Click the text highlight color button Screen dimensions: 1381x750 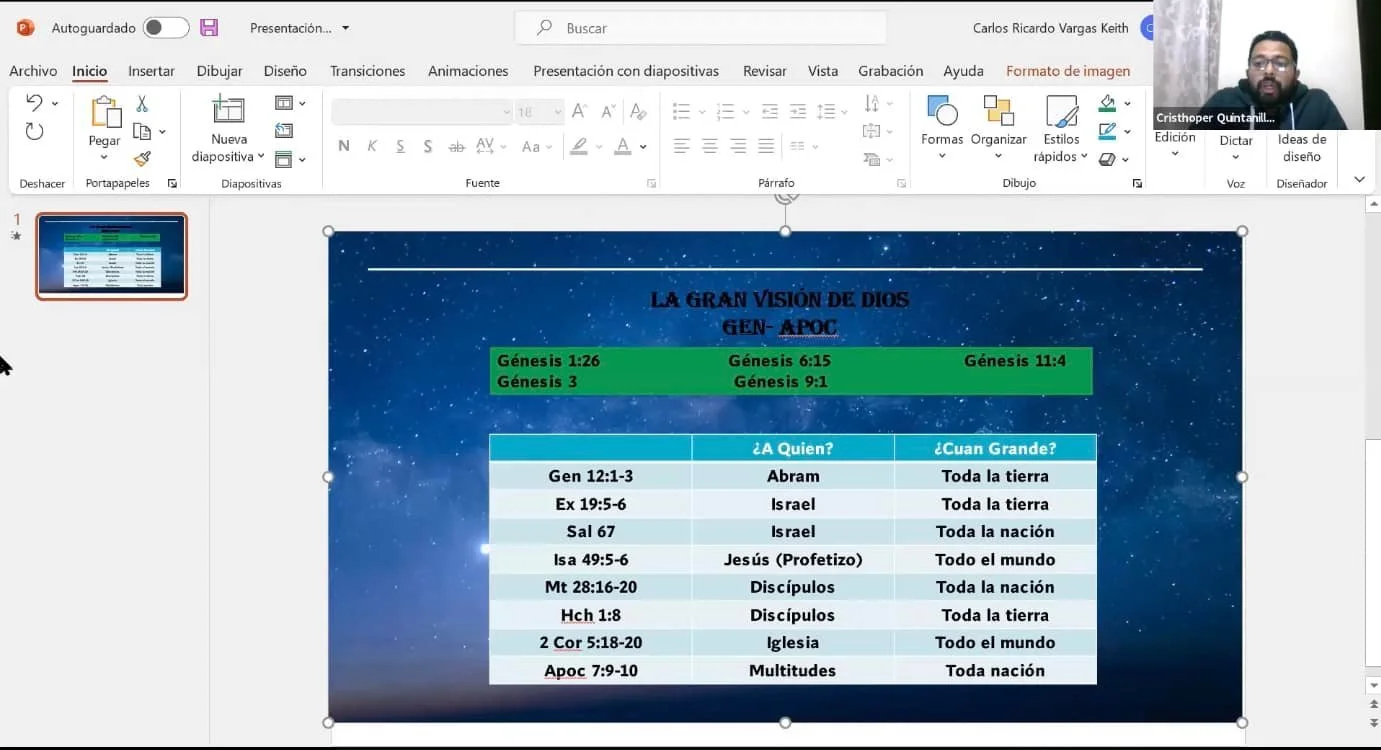click(578, 146)
